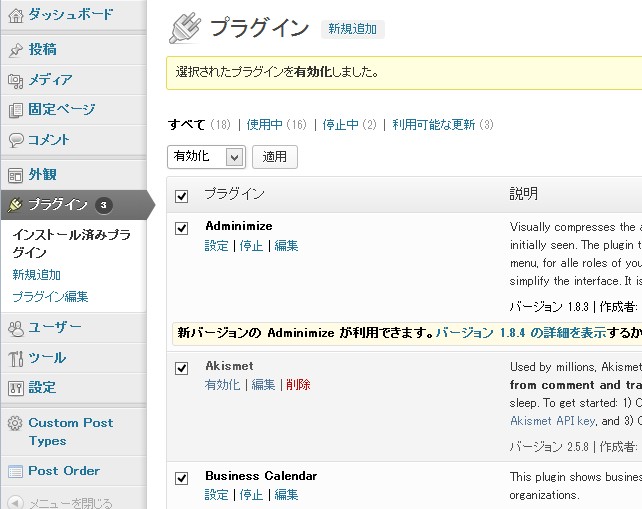Open the 固定ページ menu
This screenshot has height=509, width=642.
click(x=62, y=109)
